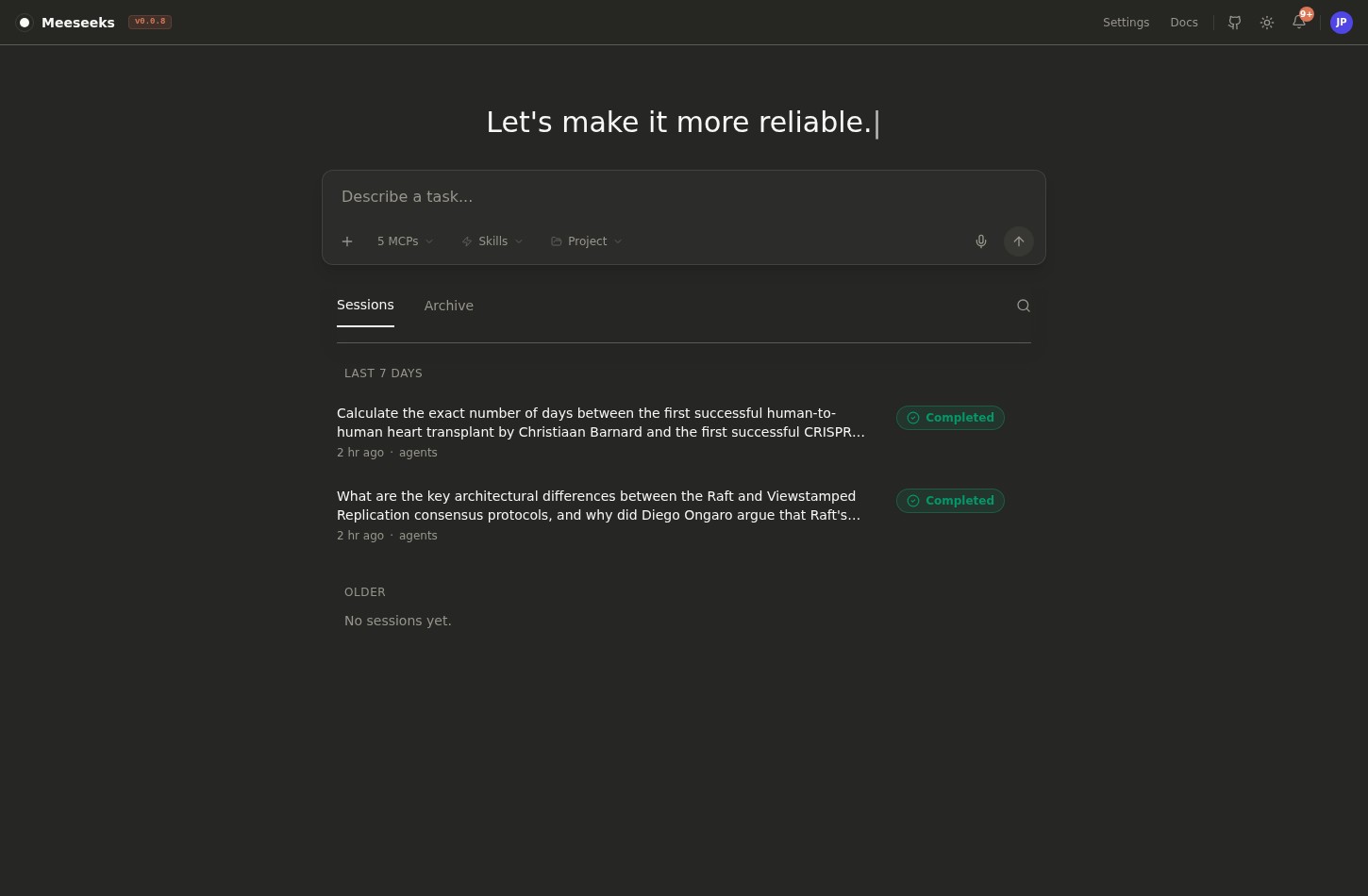Select the Sessions tab
1368x896 pixels.
[365, 305]
